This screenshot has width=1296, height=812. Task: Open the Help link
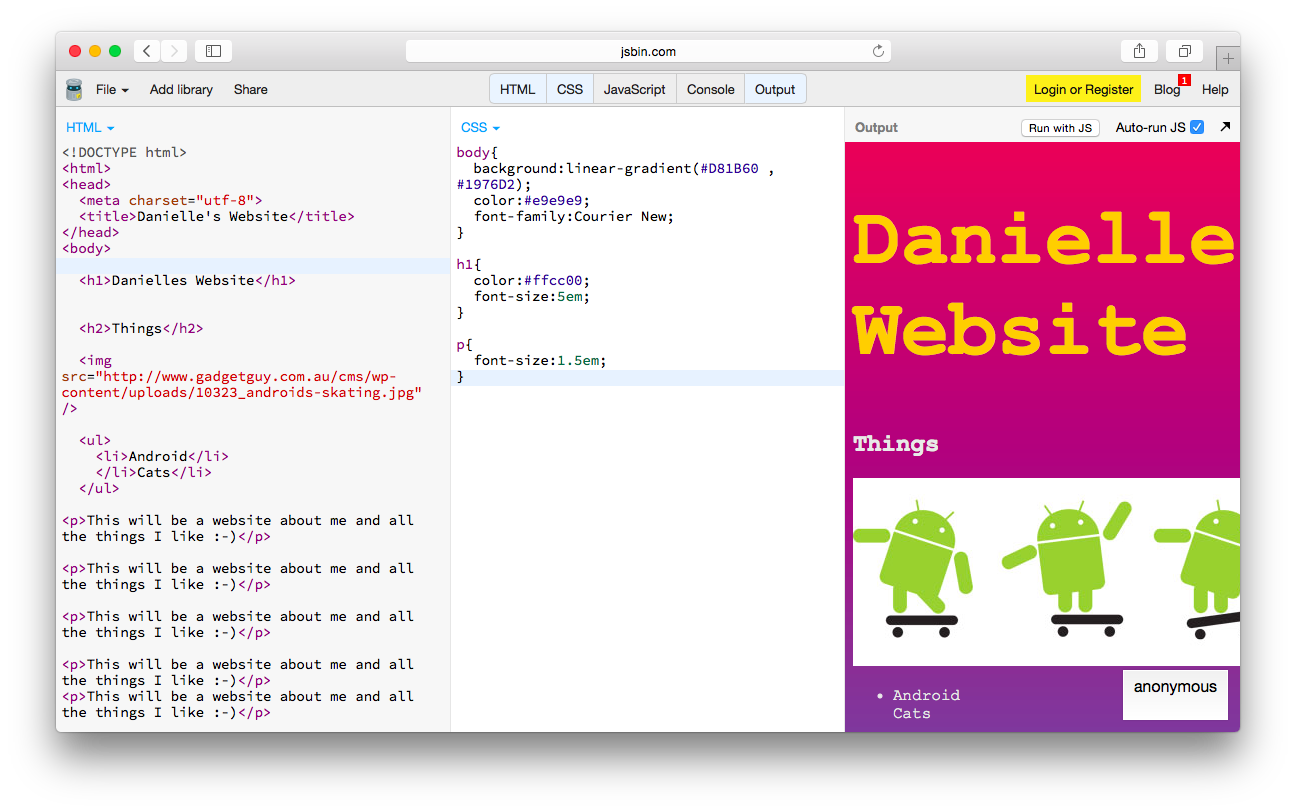[1215, 89]
